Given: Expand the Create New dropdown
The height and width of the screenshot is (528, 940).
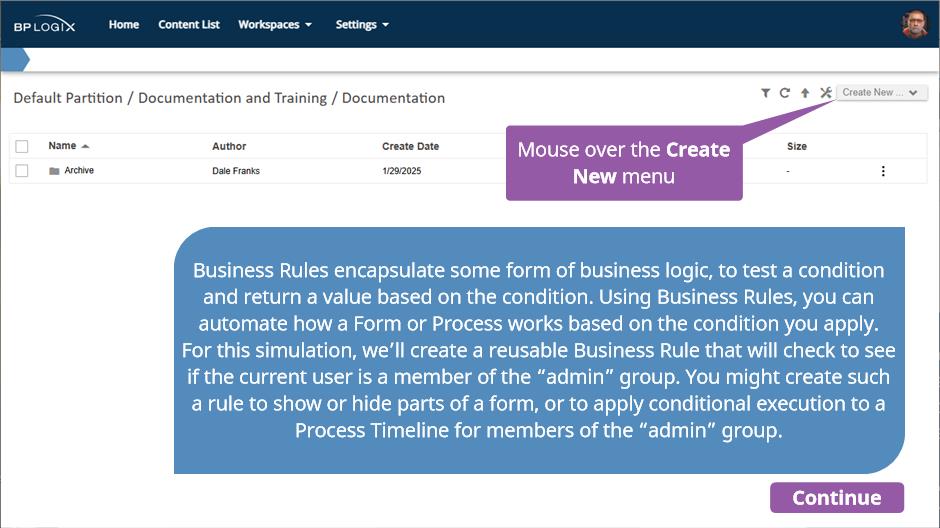Looking at the screenshot, I should click(x=881, y=92).
